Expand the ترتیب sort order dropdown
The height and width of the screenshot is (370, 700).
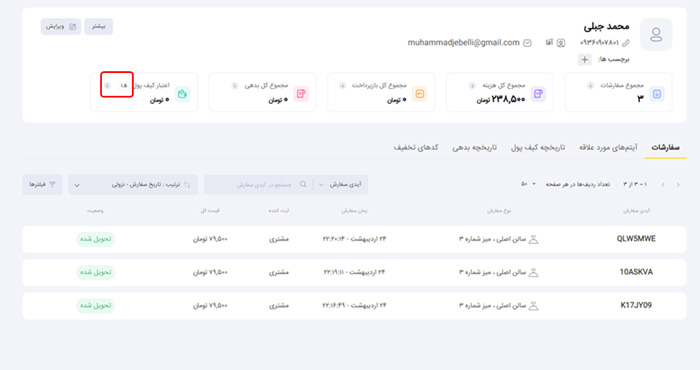(x=133, y=185)
